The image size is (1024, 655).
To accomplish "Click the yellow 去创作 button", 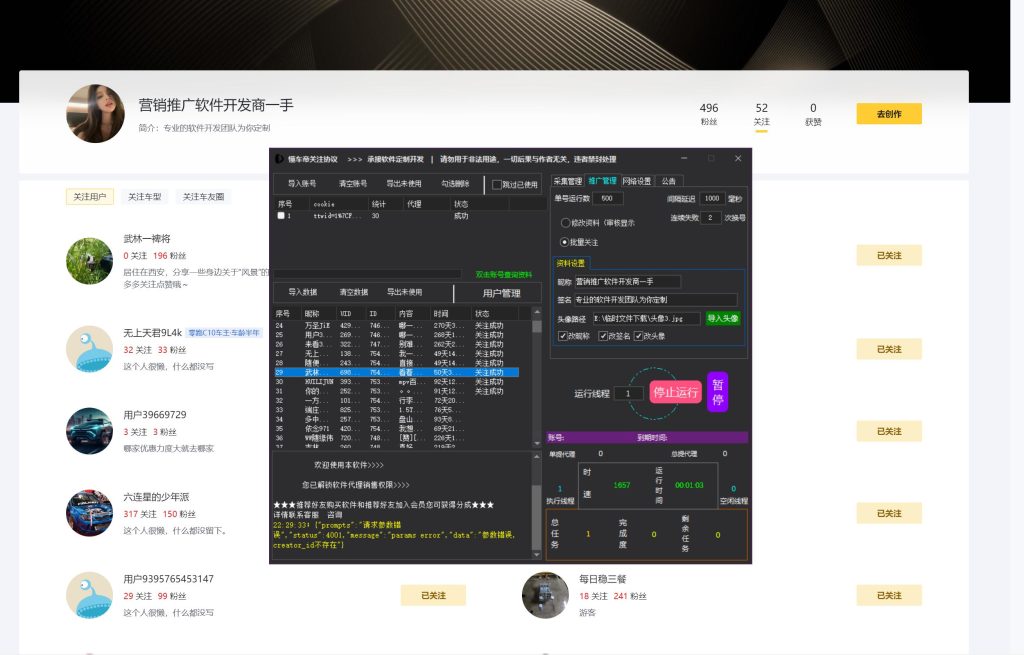I will [888, 114].
